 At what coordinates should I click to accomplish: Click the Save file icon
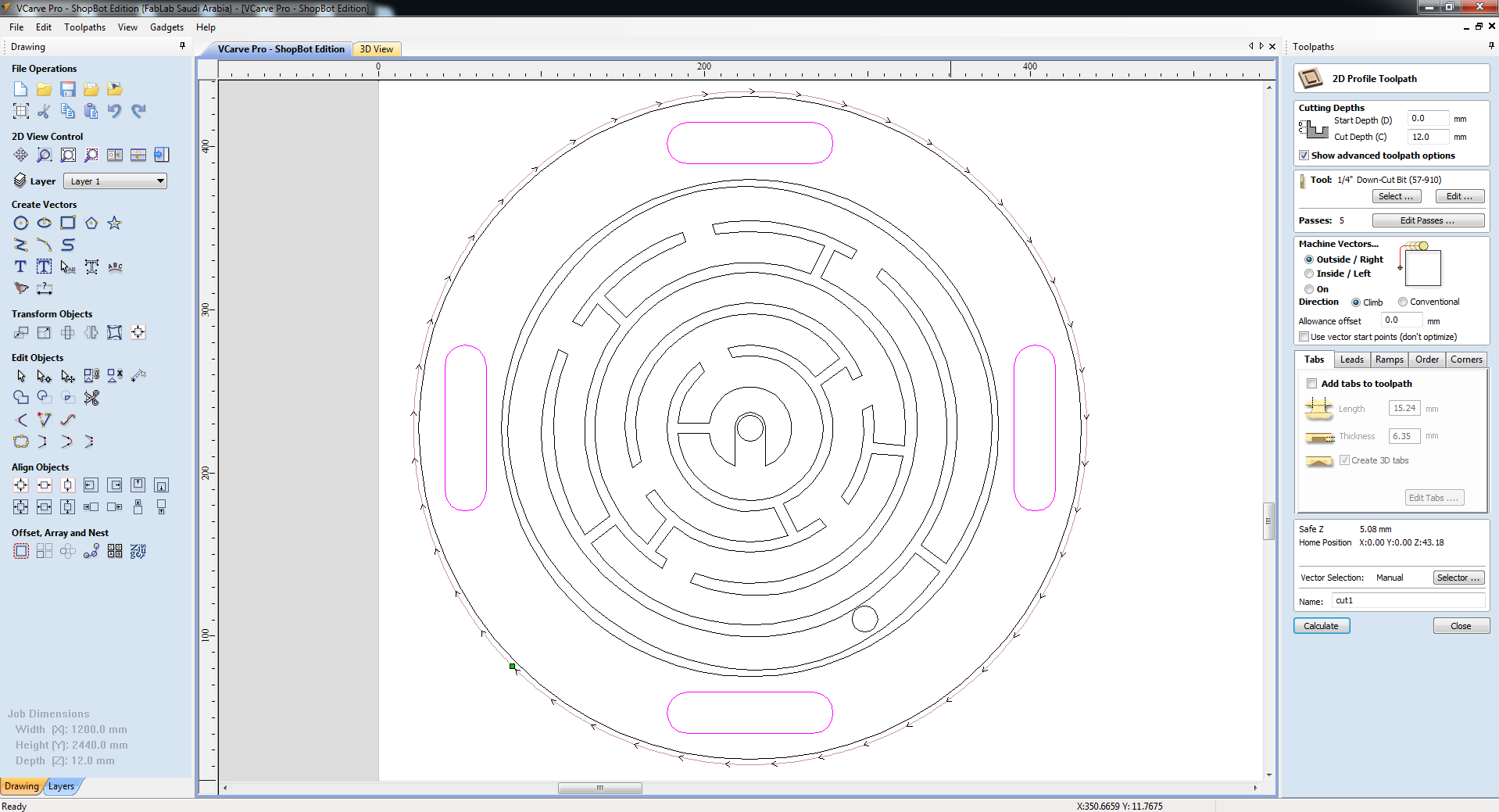[68, 89]
